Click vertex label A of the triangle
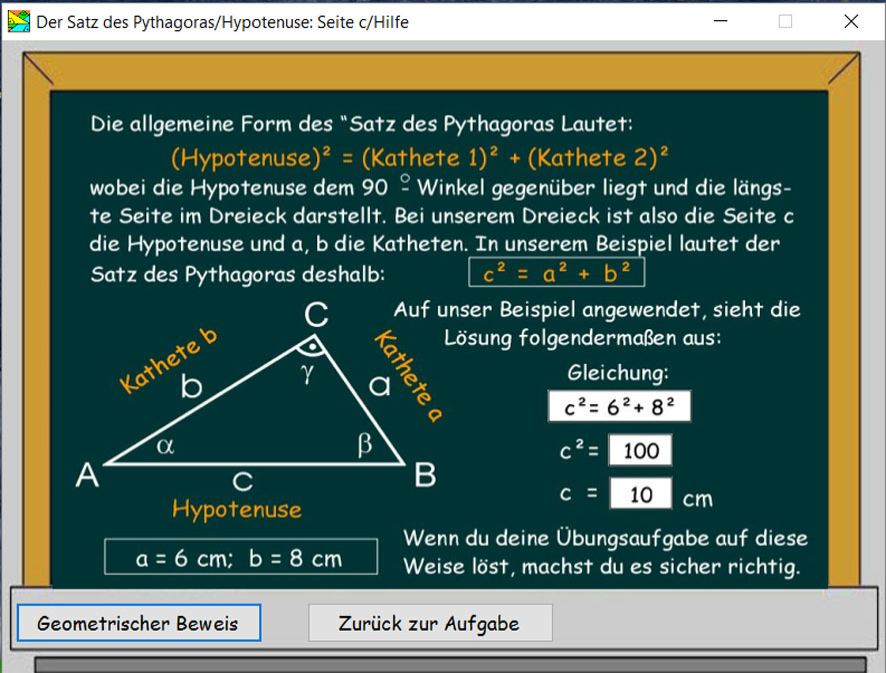Image resolution: width=886 pixels, height=673 pixels. click(x=89, y=477)
